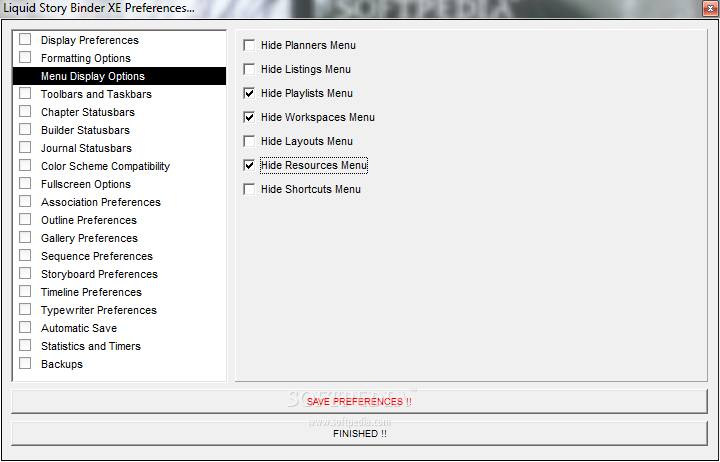
Task: Click the box next to Automatic Save
Action: (25, 327)
